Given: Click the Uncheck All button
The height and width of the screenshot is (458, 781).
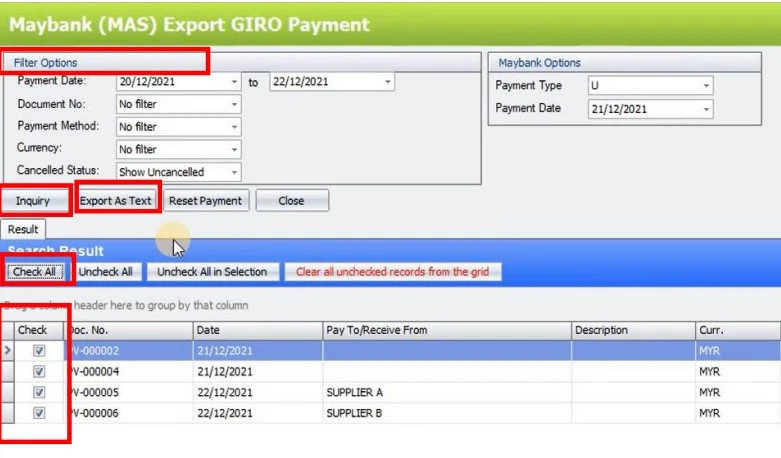Looking at the screenshot, I should [106, 272].
